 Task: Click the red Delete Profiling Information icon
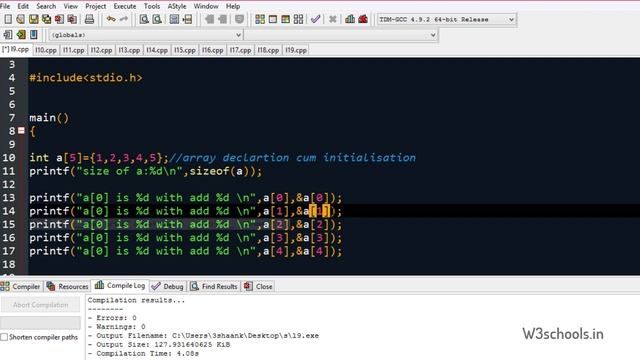(363, 19)
